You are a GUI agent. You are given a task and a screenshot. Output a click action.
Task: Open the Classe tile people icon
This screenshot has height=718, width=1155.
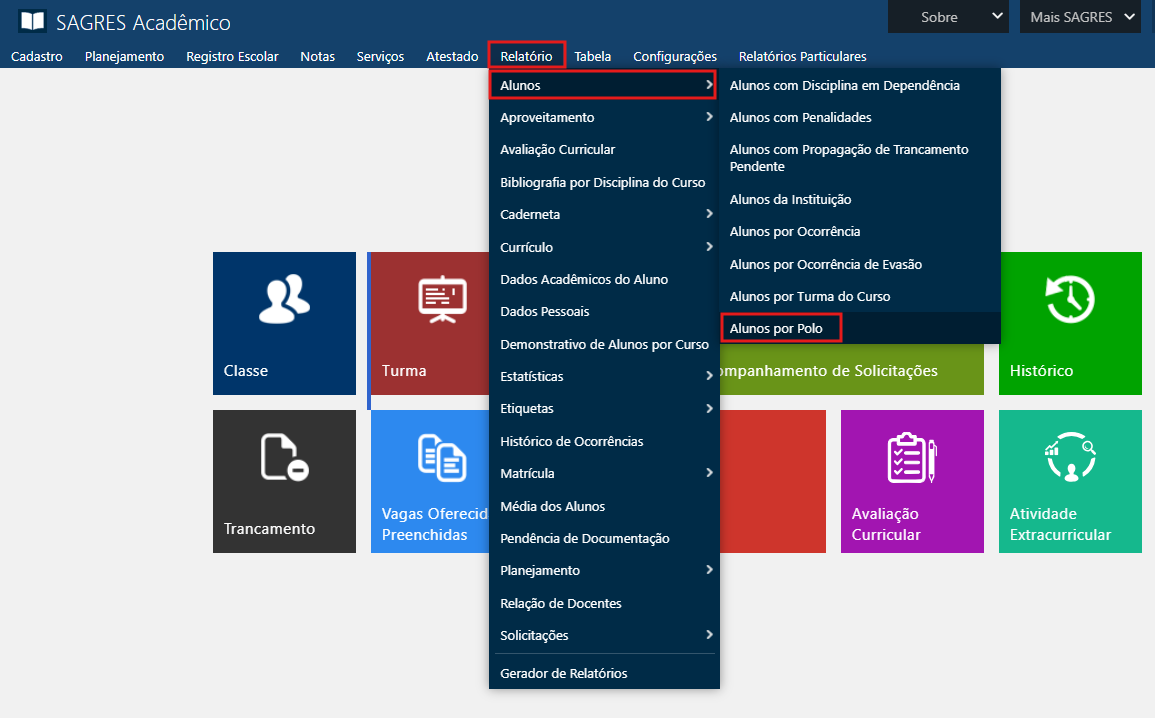point(284,299)
